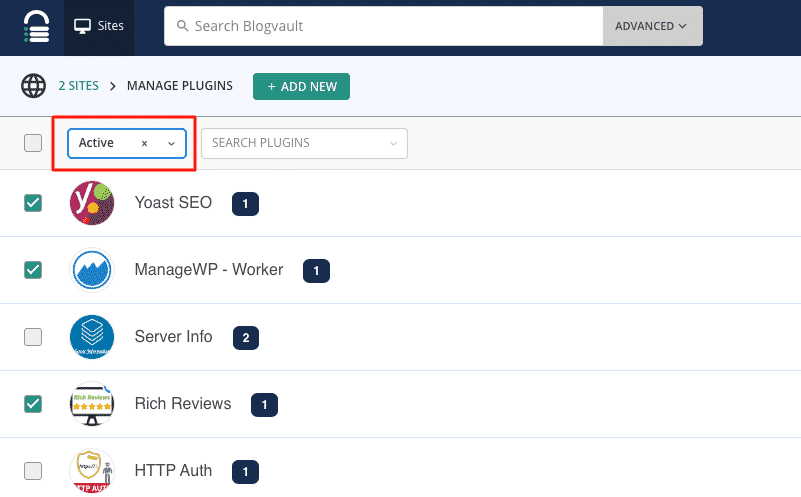
Task: Focus the Search Blogvault field
Action: 384,26
